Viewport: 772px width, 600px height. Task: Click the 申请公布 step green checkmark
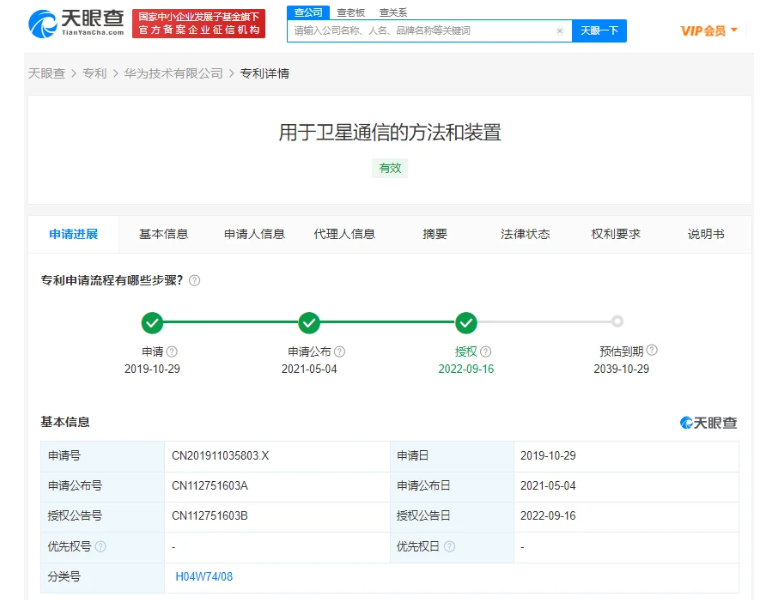tap(309, 323)
